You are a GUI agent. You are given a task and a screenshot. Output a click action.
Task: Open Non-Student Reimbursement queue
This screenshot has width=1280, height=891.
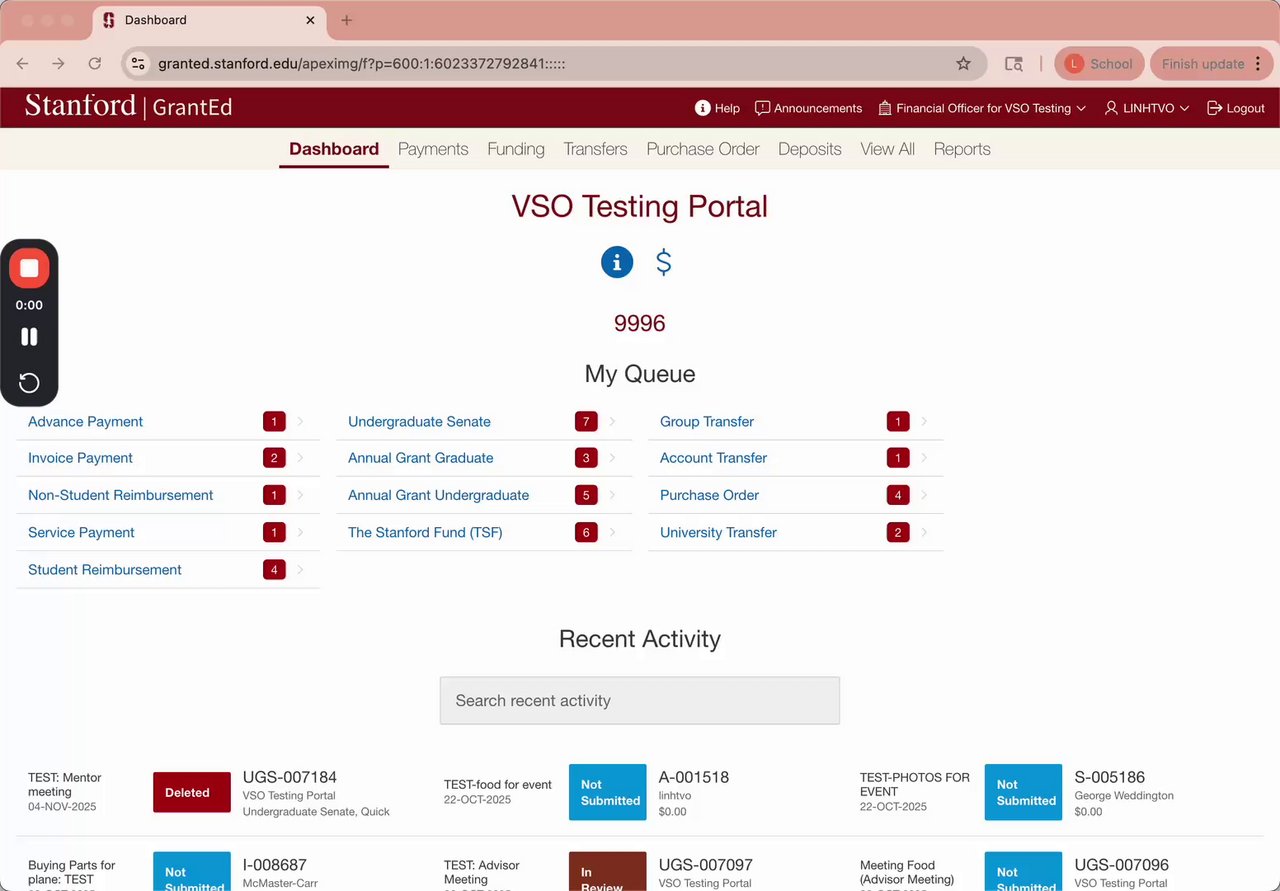coord(120,495)
